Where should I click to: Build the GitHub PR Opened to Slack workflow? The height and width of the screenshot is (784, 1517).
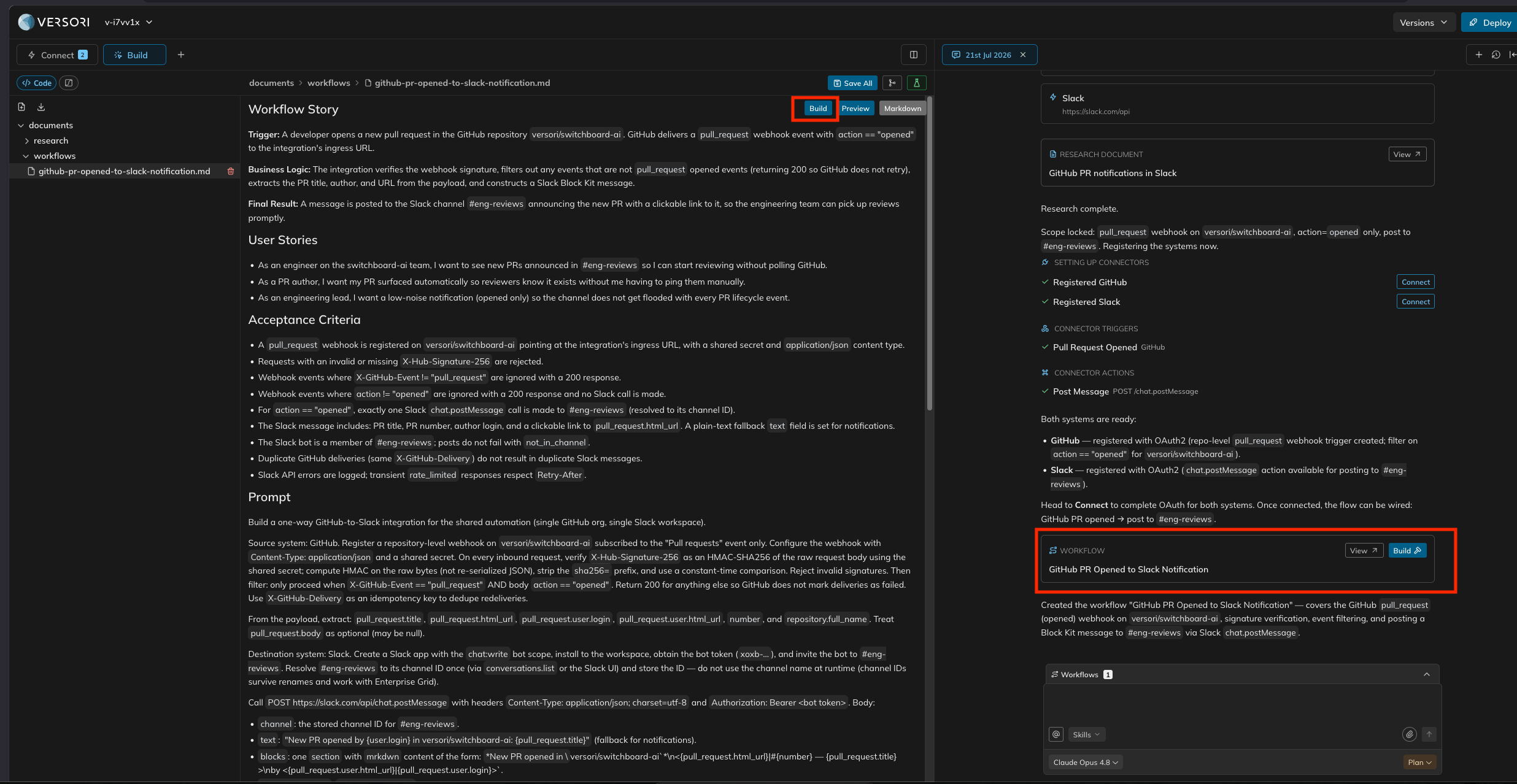pos(1407,550)
